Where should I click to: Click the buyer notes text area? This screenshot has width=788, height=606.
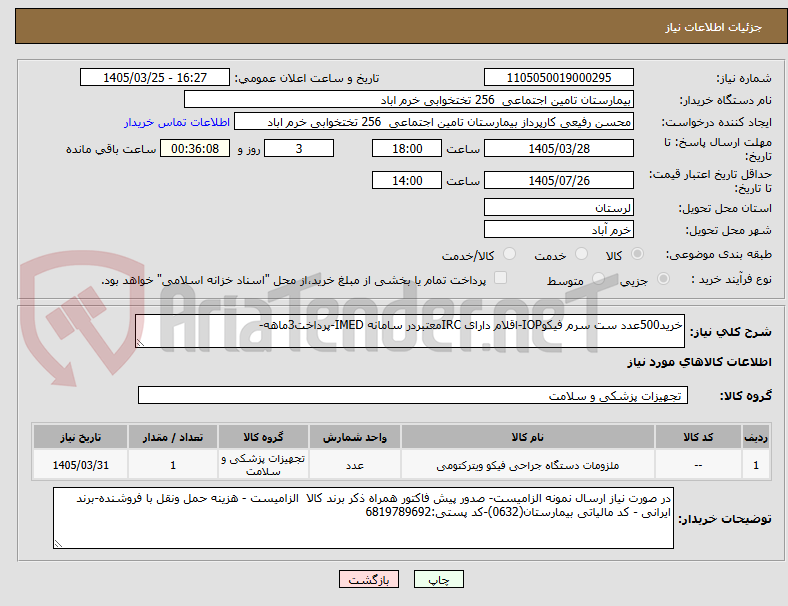click(363, 518)
